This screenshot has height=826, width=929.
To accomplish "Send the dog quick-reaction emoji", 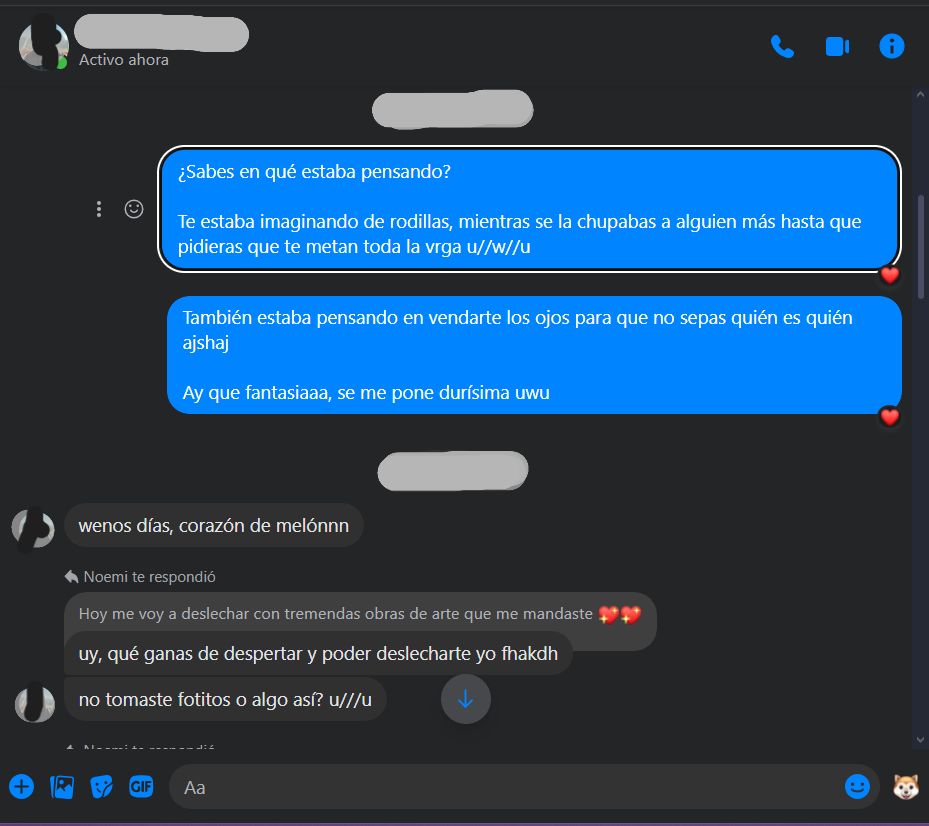I will point(906,787).
